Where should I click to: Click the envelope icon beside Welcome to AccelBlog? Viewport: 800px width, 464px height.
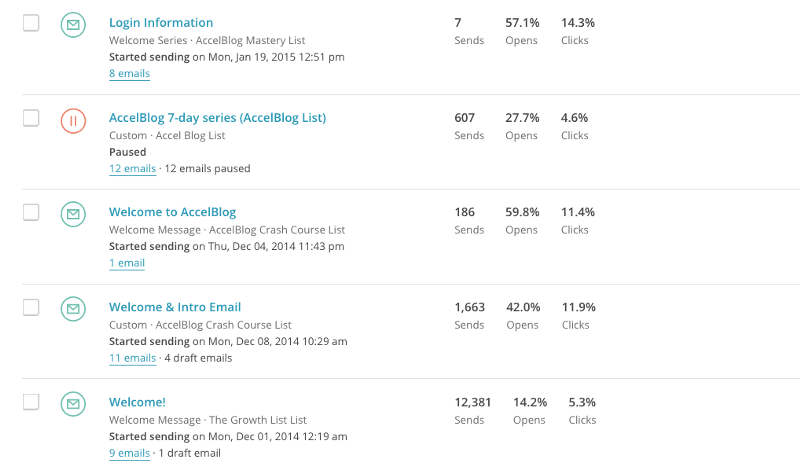point(73,214)
